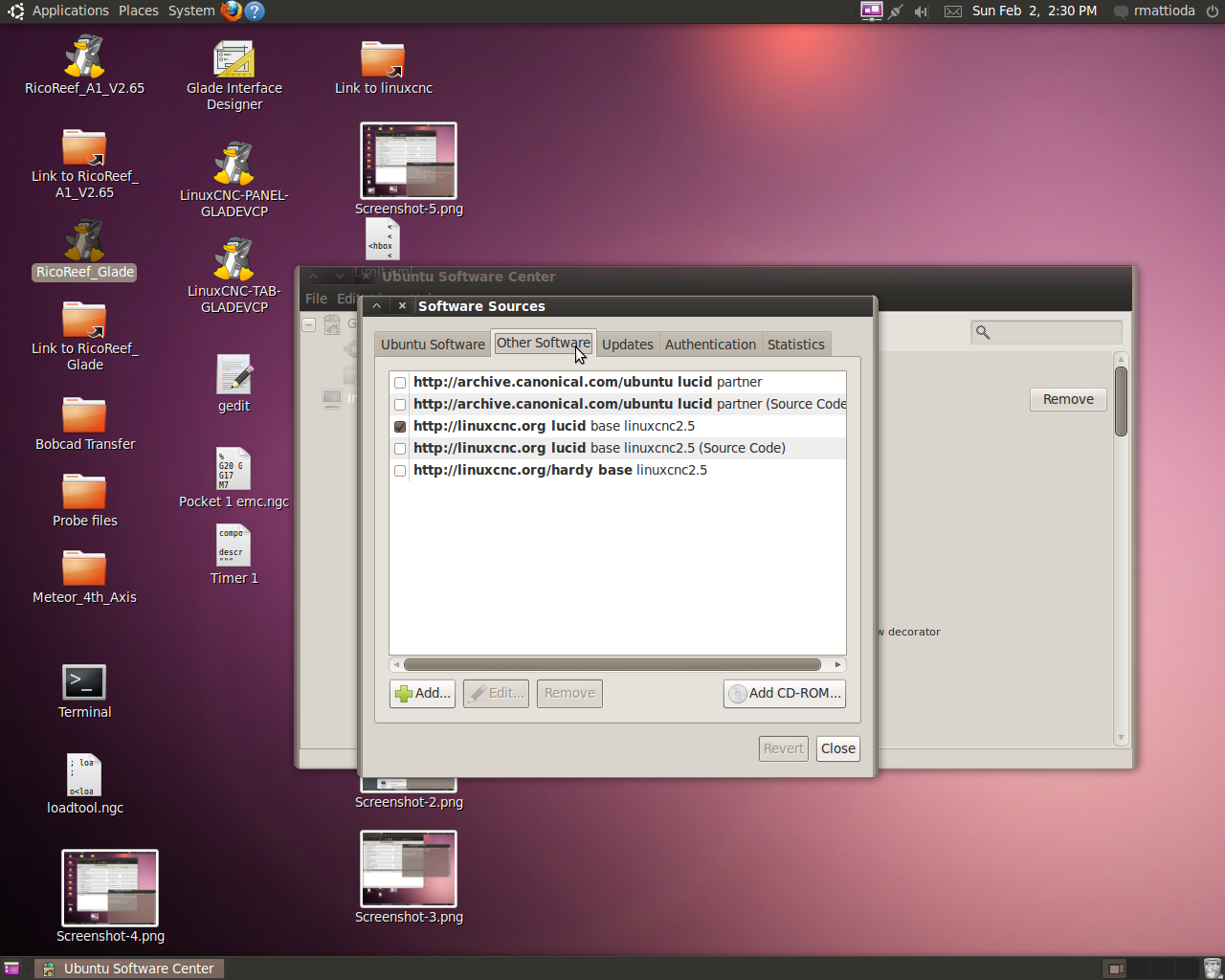This screenshot has width=1225, height=980.
Task: Open Screenshot-5.png thumbnail
Action: point(409,161)
